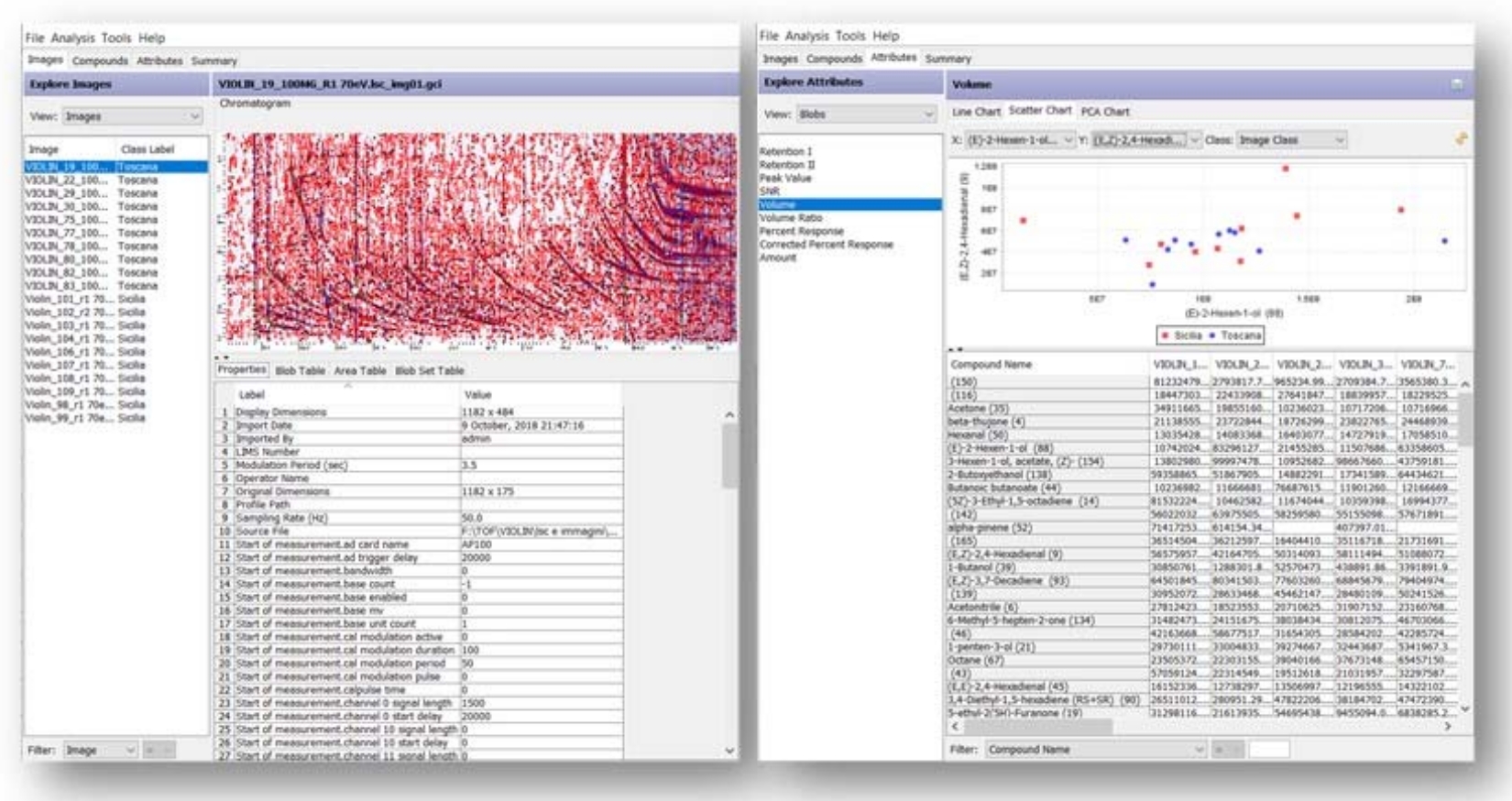1512x801 pixels.
Task: Open the Blobs view dropdown
Action: click(x=865, y=115)
